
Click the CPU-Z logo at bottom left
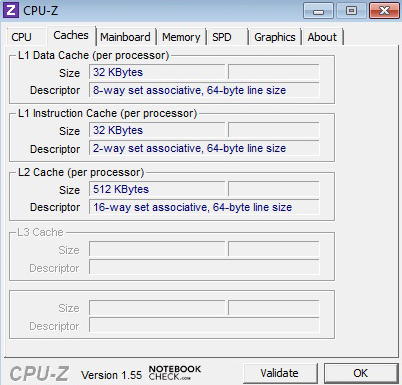[x=39, y=374]
